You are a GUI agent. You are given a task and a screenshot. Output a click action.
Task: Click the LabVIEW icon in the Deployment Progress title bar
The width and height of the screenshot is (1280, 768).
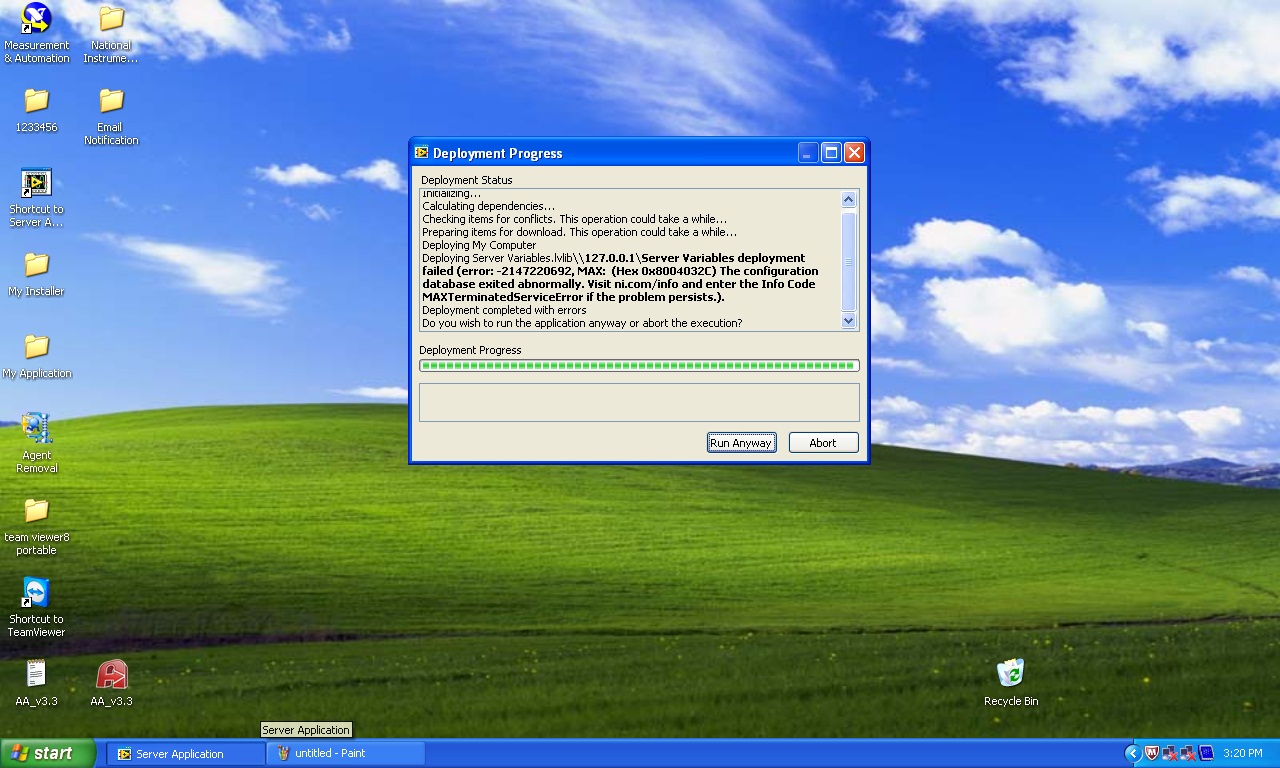422,153
